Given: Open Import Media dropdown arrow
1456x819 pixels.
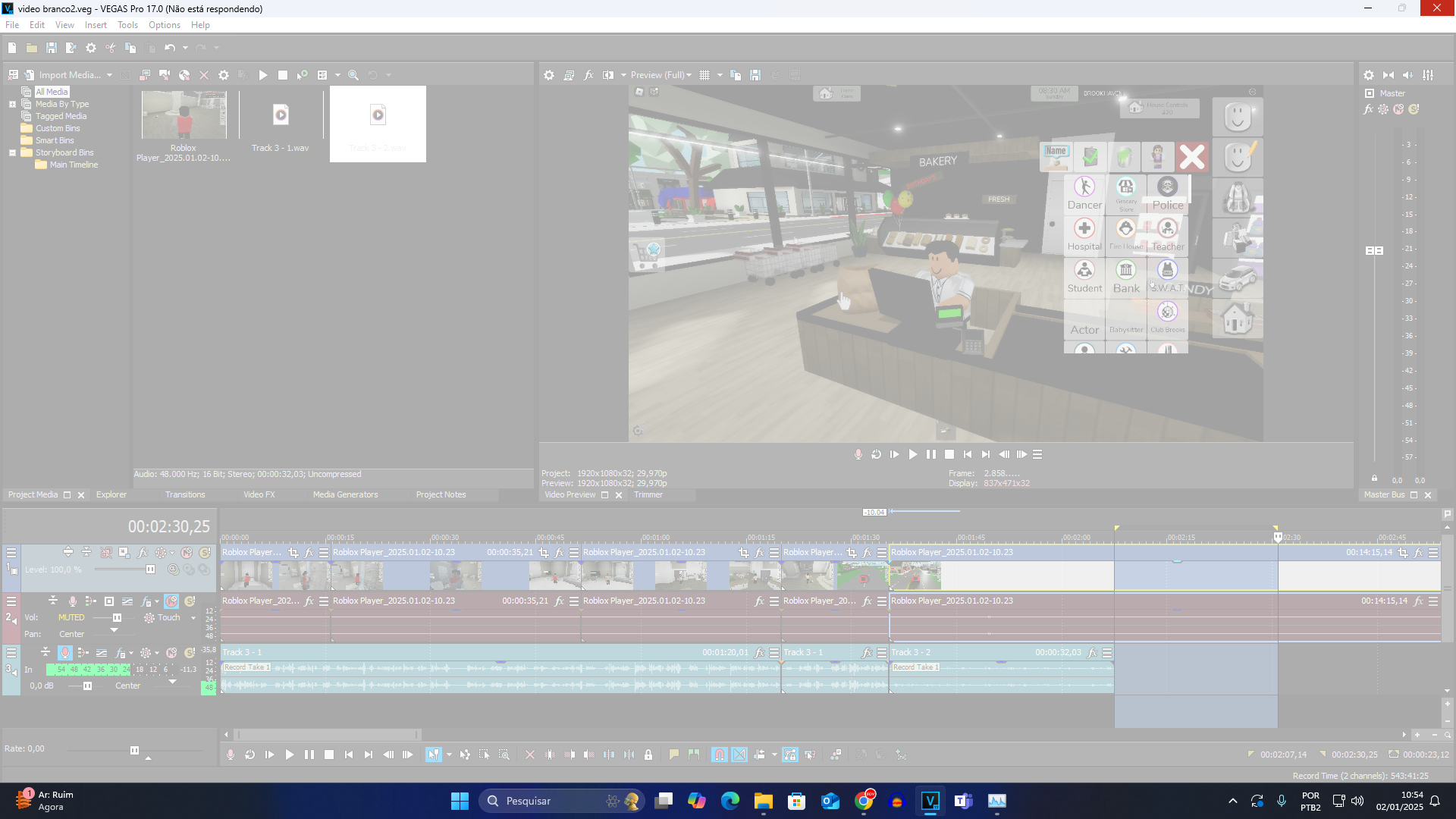Looking at the screenshot, I should 109,75.
